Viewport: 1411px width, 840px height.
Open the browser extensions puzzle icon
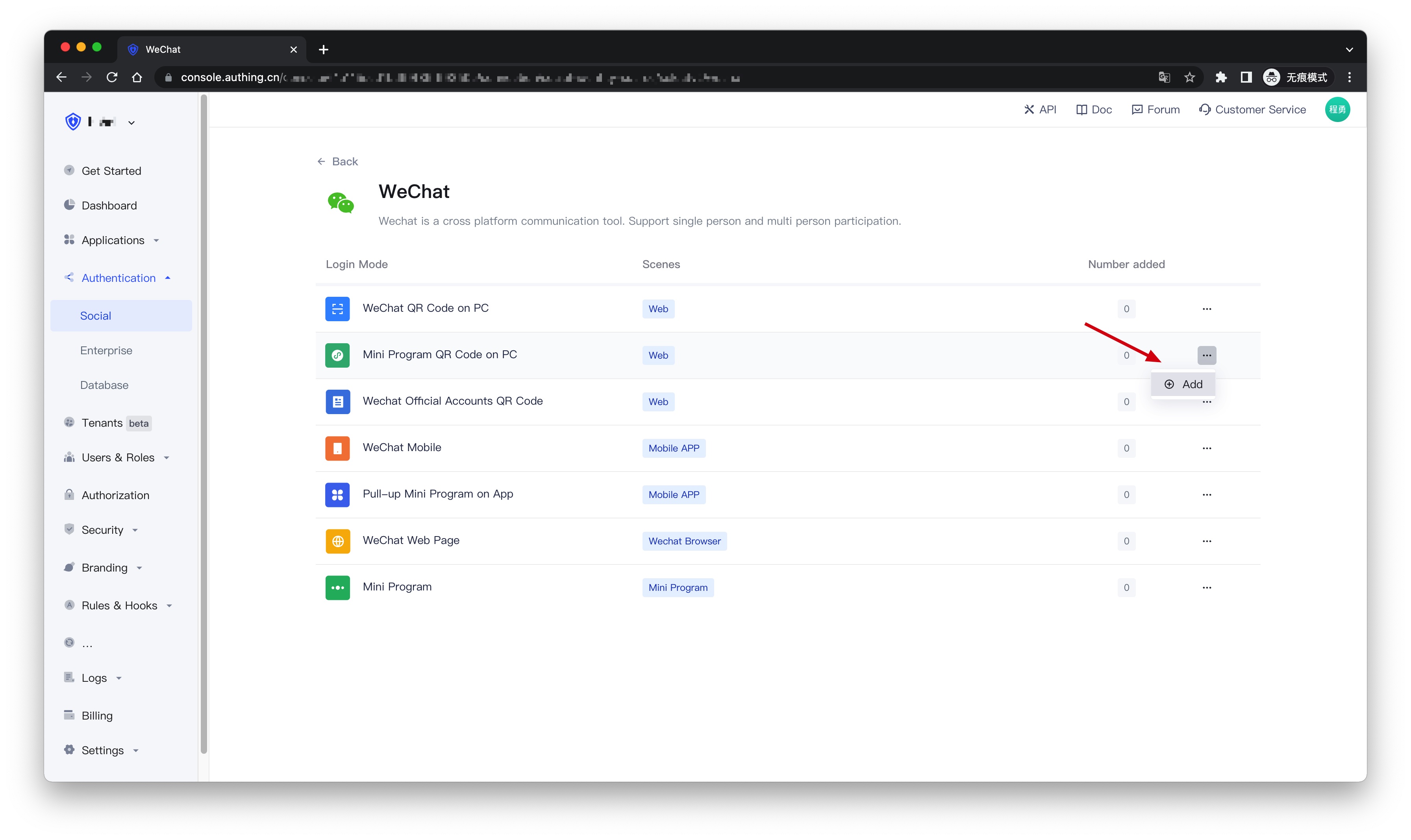pyautogui.click(x=1220, y=78)
